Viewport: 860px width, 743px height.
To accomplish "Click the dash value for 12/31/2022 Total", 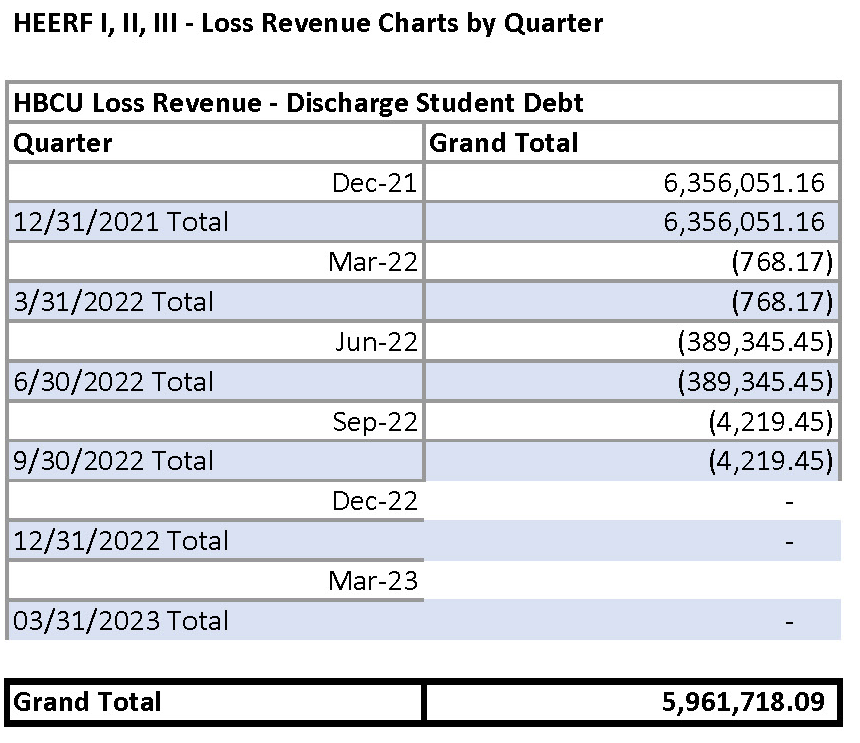I will (789, 542).
